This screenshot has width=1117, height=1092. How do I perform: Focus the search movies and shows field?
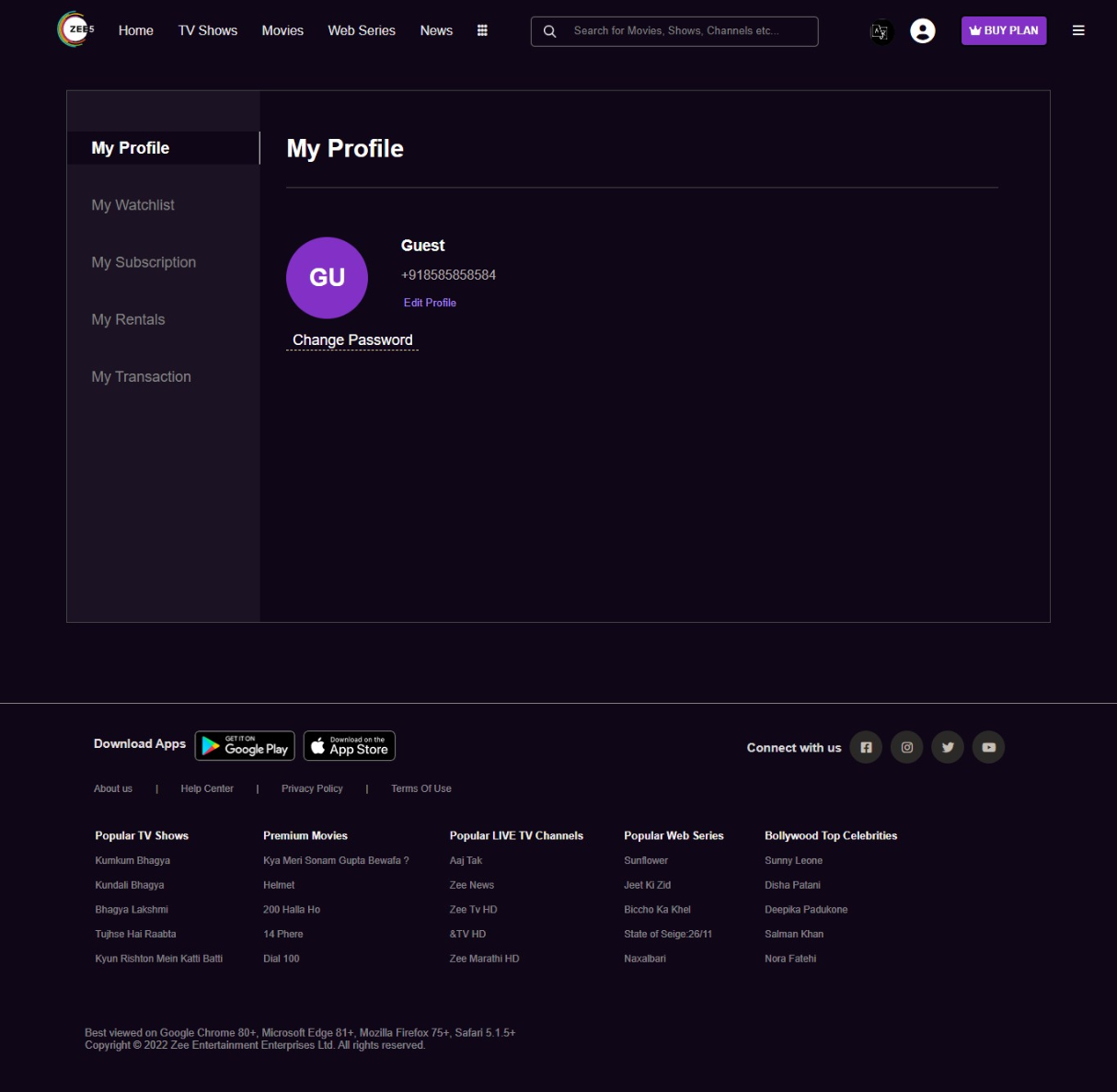point(674,31)
